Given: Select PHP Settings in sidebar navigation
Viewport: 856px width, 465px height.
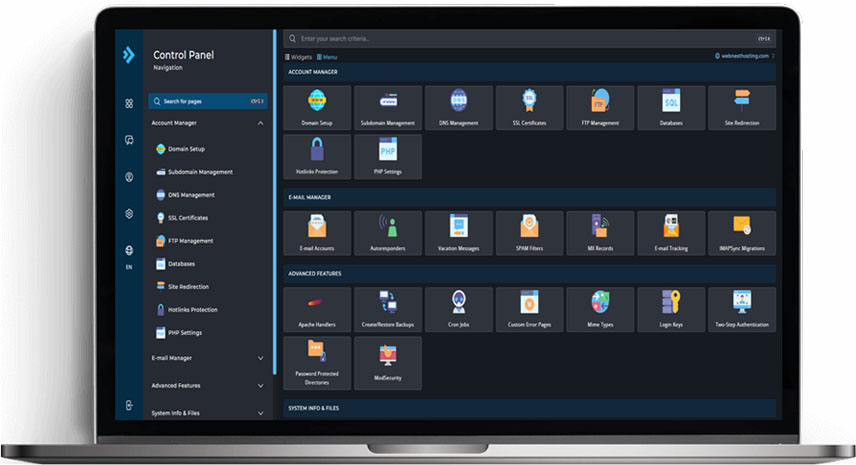Looking at the screenshot, I should coord(179,332).
